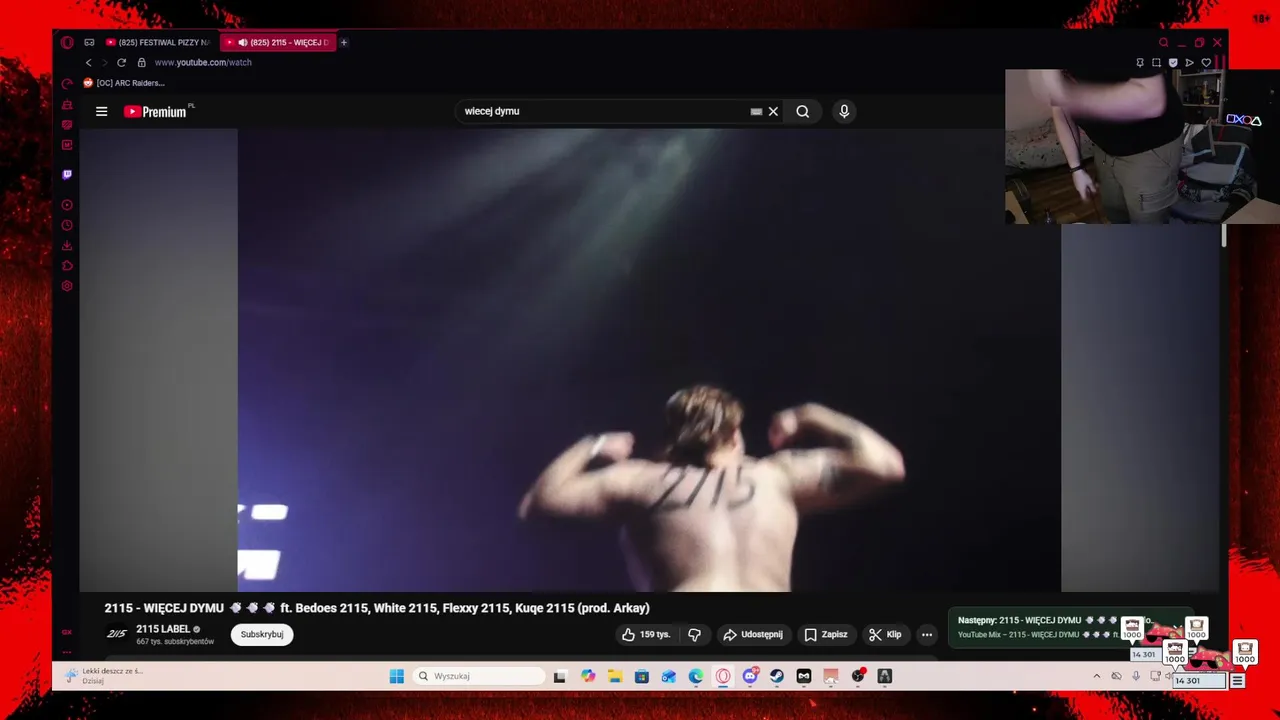Open the YouTube hamburger guide menu
The height and width of the screenshot is (720, 1280).
(x=101, y=111)
